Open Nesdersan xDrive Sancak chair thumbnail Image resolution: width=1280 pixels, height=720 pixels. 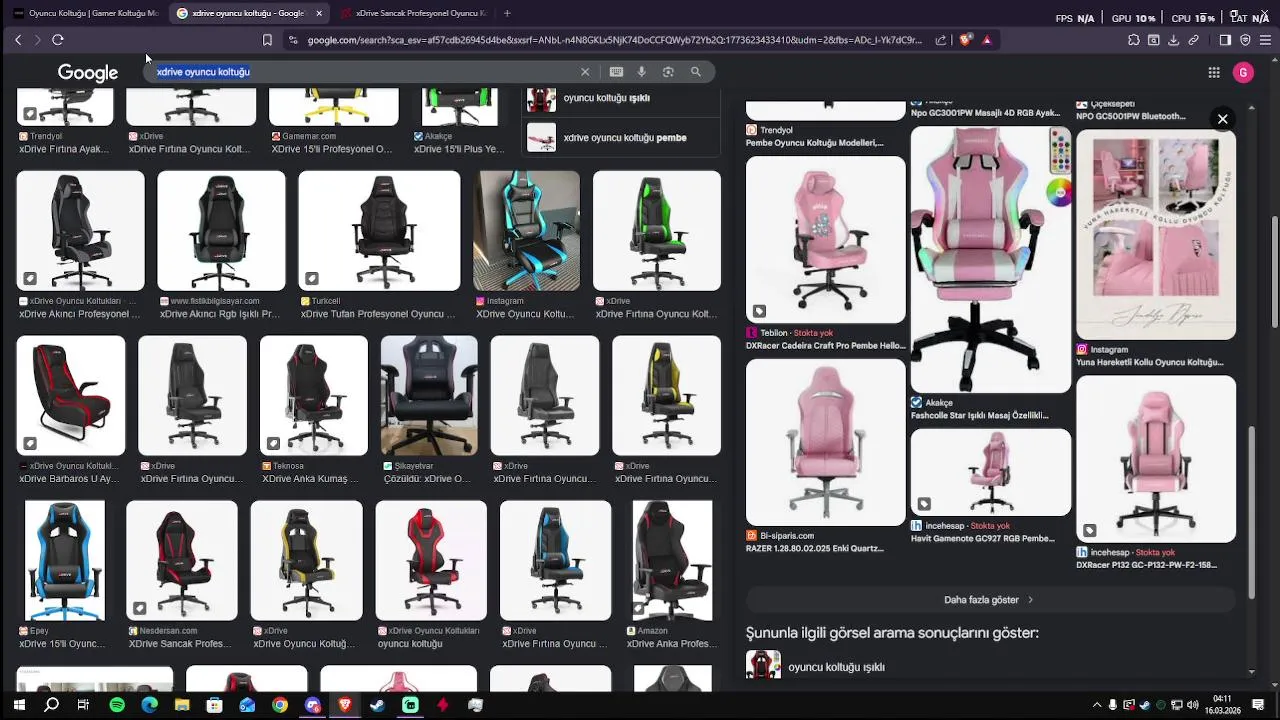(182, 560)
